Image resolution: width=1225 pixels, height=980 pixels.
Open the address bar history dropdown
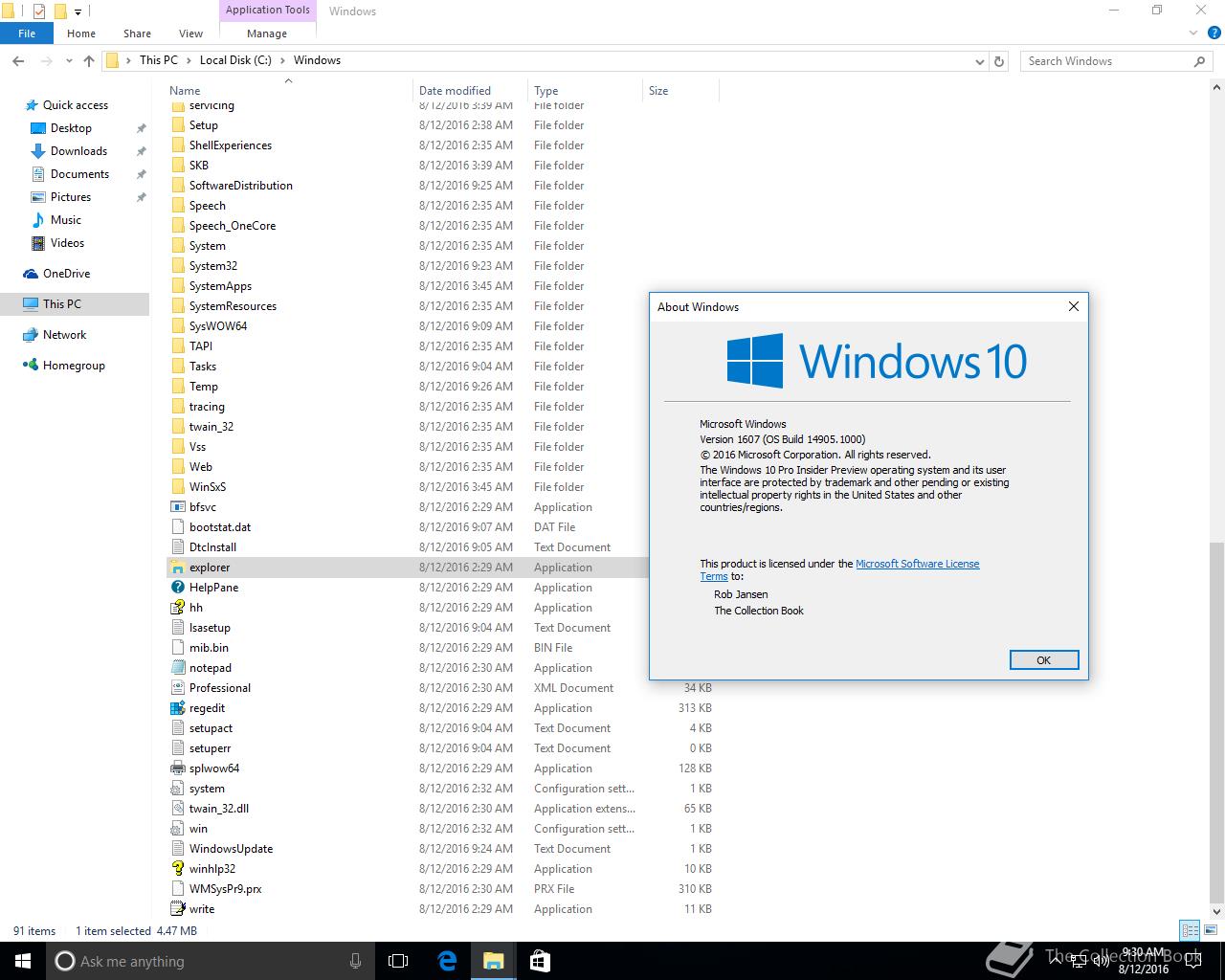click(979, 61)
